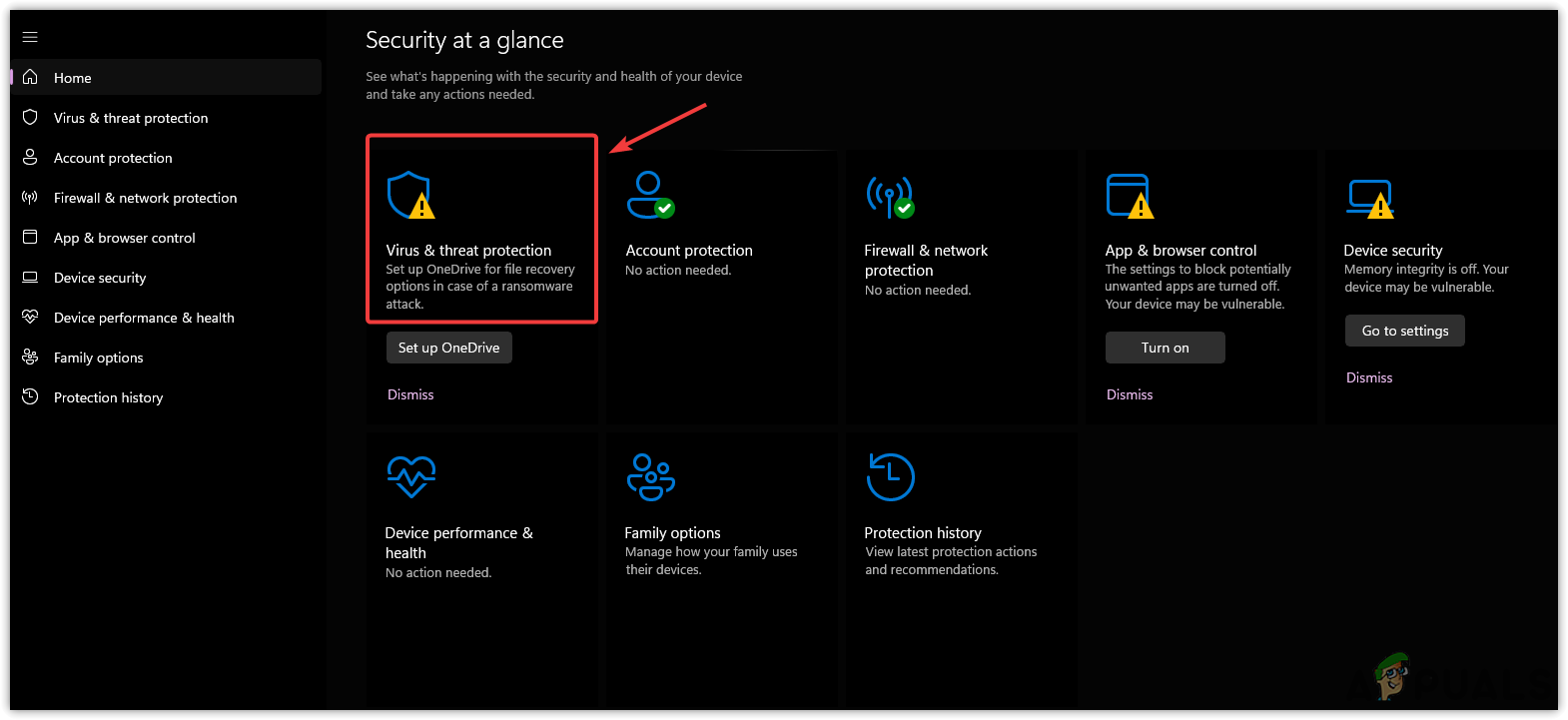This screenshot has height=720, width=1568.
Task: Open the Protection history clock tile icon
Action: (890, 477)
